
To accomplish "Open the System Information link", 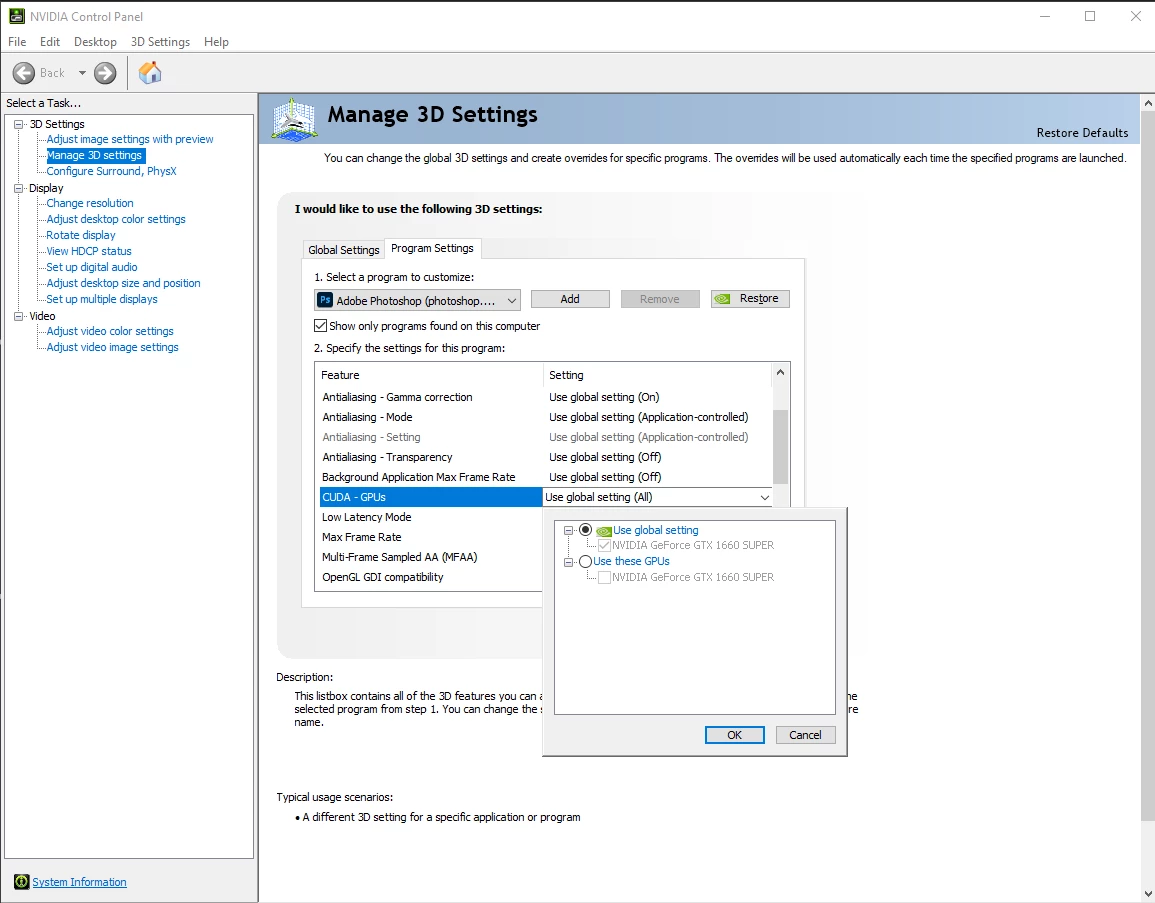I will pyautogui.click(x=80, y=882).
